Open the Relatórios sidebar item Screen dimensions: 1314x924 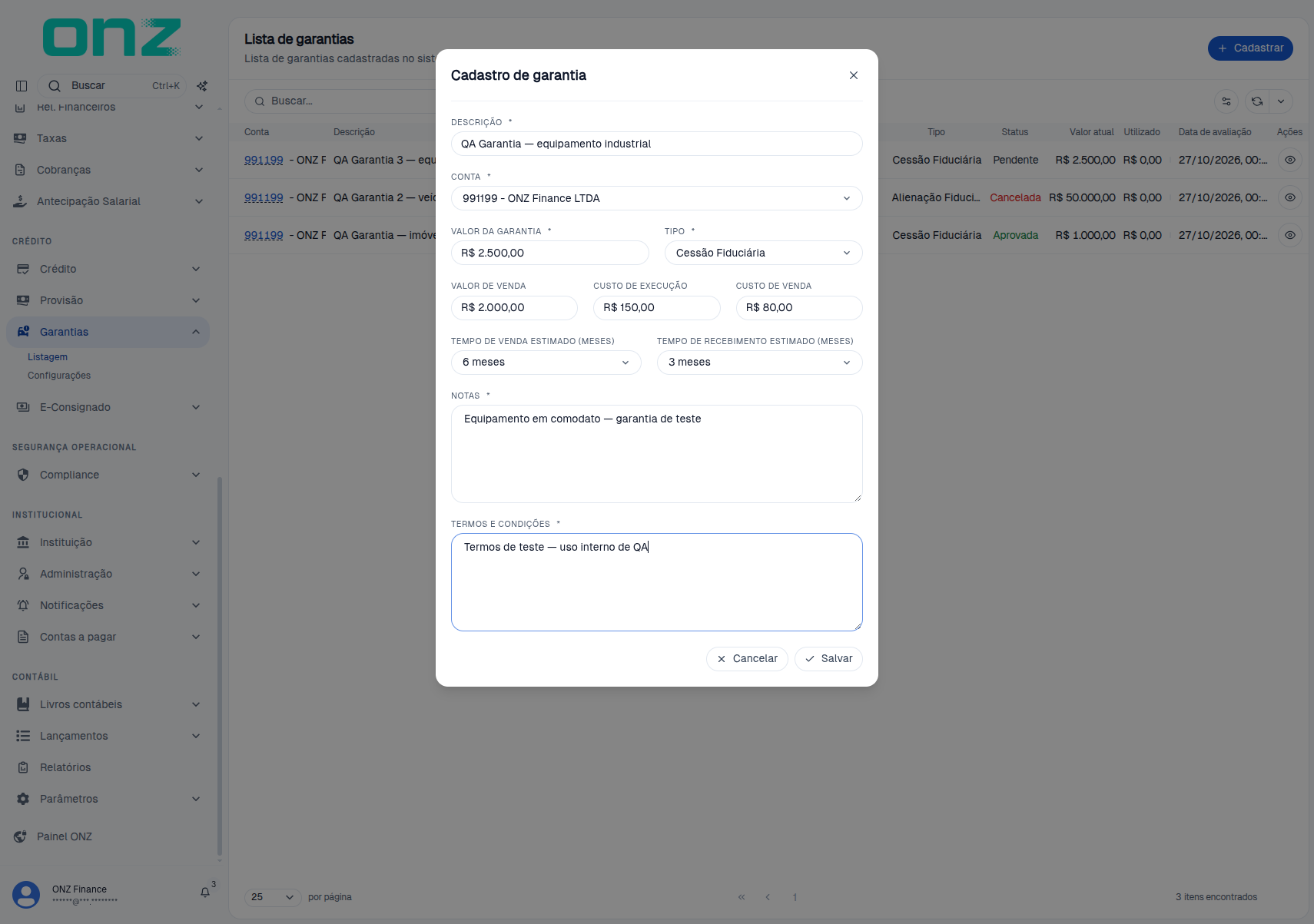click(x=108, y=767)
